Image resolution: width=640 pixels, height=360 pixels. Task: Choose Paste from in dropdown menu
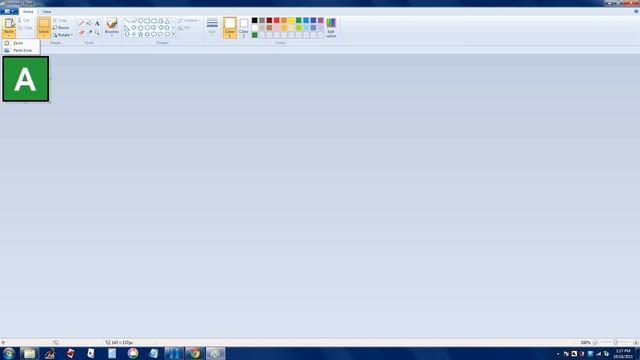(20, 50)
